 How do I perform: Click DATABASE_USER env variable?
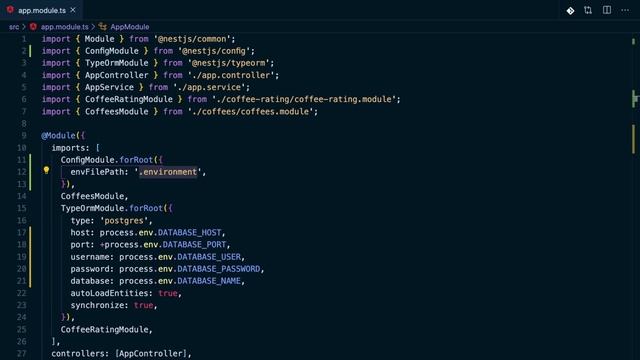coord(209,257)
